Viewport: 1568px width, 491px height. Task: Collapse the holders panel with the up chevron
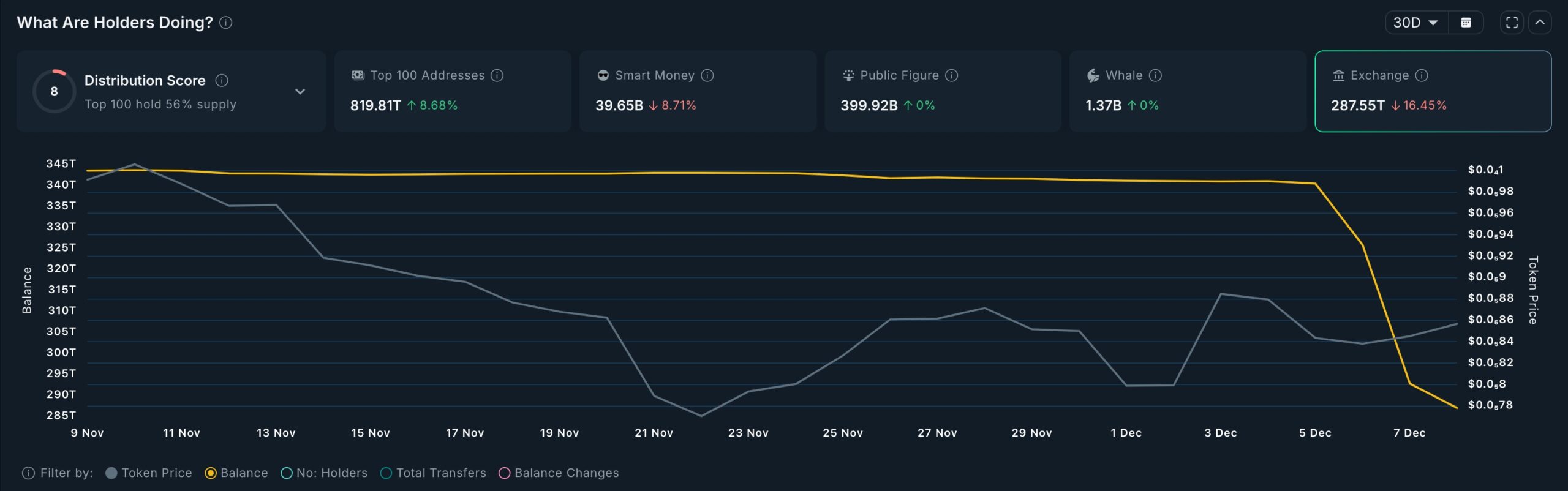click(1540, 23)
